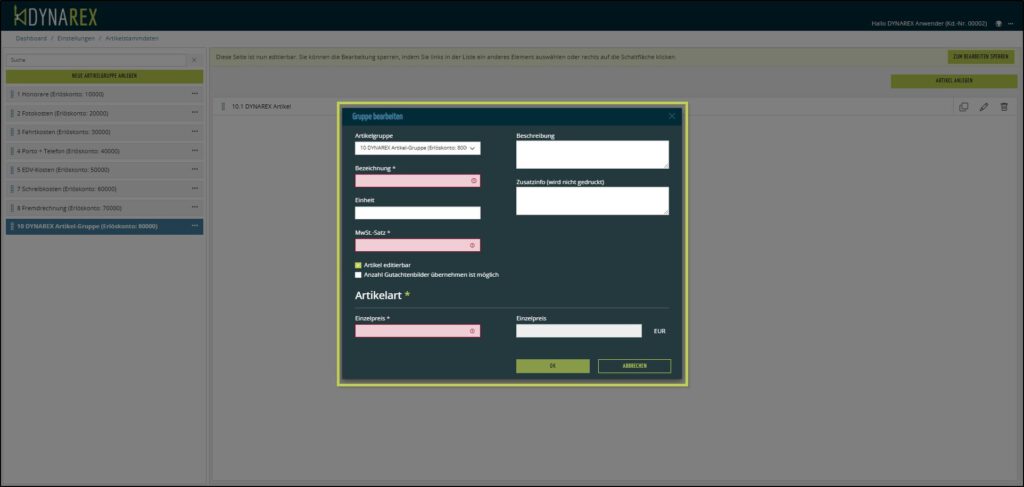This screenshot has width=1024, height=487.
Task: Open the Artikelgruppe dropdown
Action: tap(417, 148)
